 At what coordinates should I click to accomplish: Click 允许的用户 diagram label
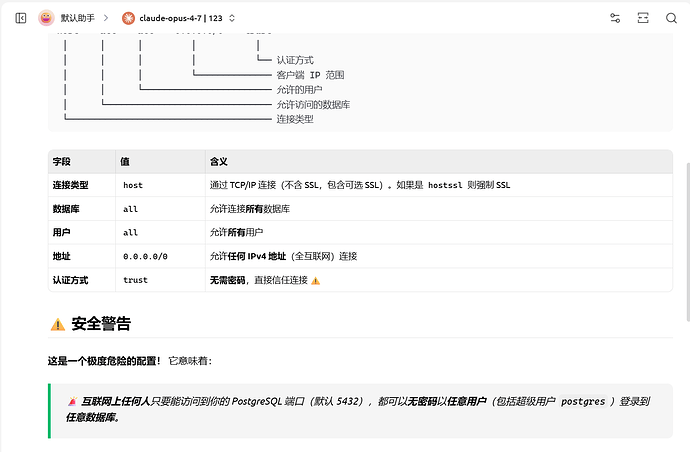point(299,89)
